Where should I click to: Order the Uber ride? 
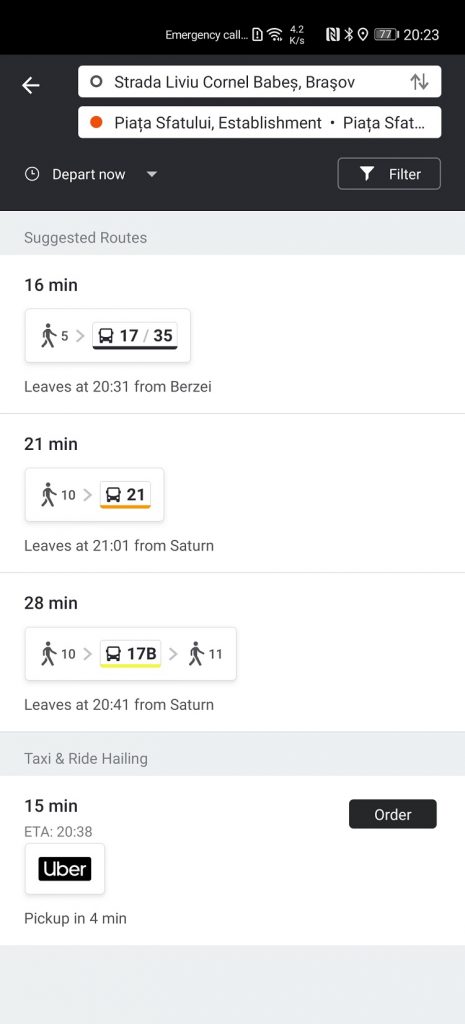pos(393,814)
